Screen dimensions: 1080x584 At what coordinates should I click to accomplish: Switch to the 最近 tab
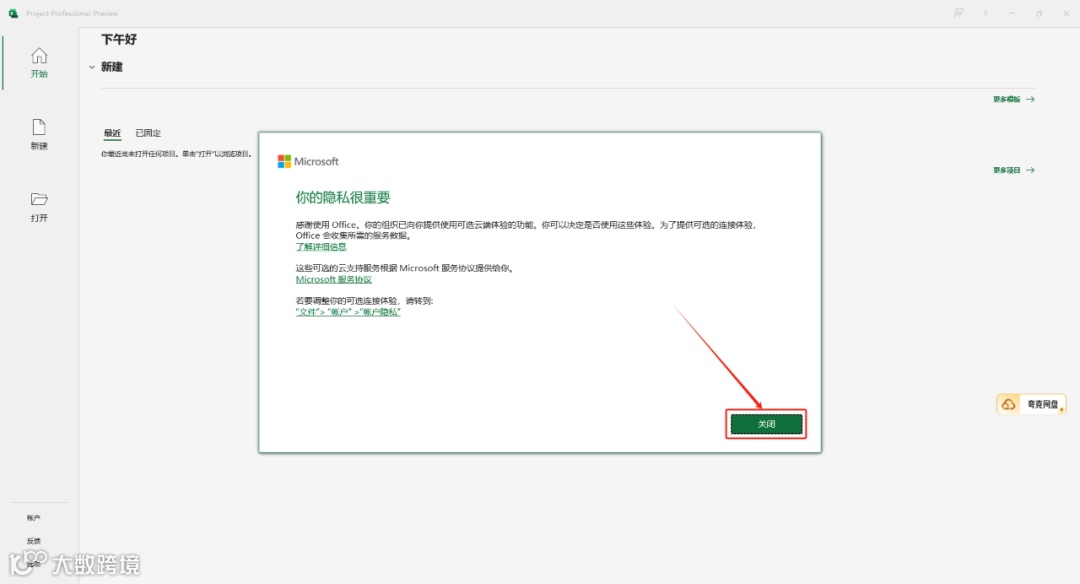112,133
